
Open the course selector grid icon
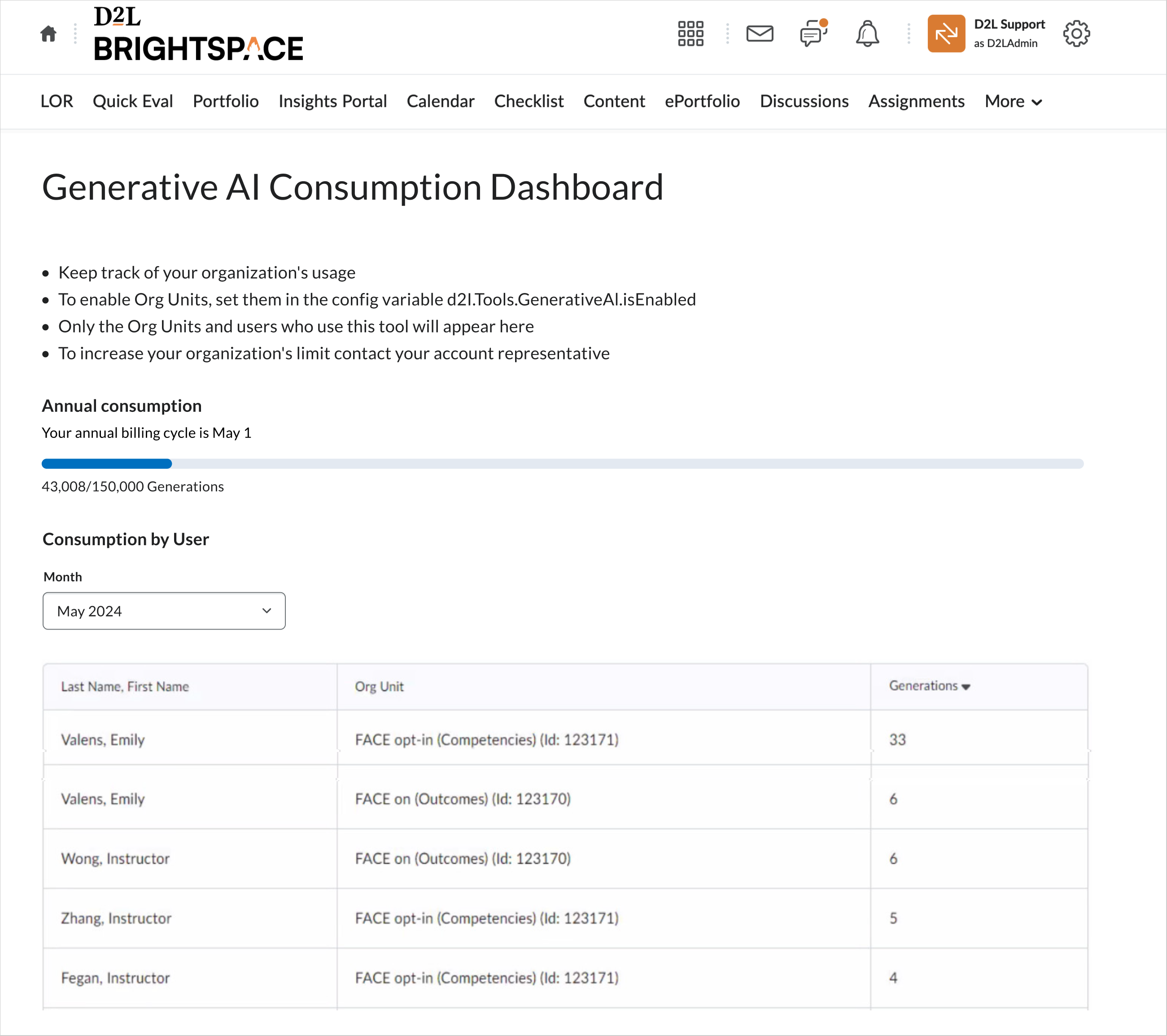690,34
